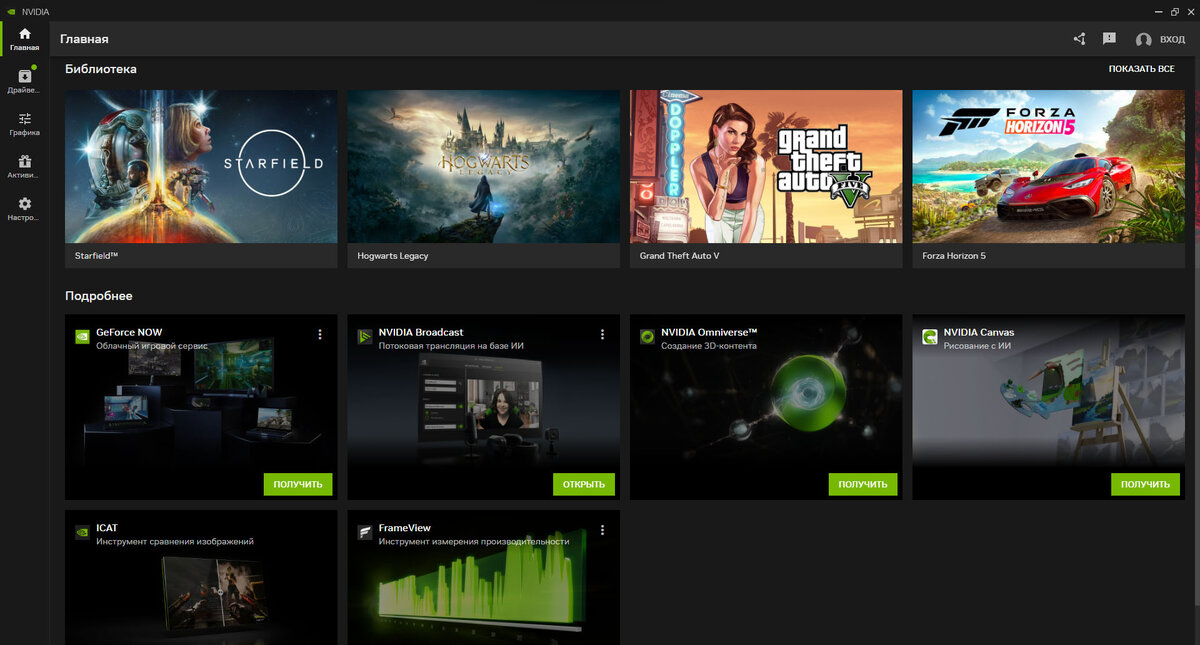Click the ICAT card title
This screenshot has width=1200, height=645.
(107, 528)
